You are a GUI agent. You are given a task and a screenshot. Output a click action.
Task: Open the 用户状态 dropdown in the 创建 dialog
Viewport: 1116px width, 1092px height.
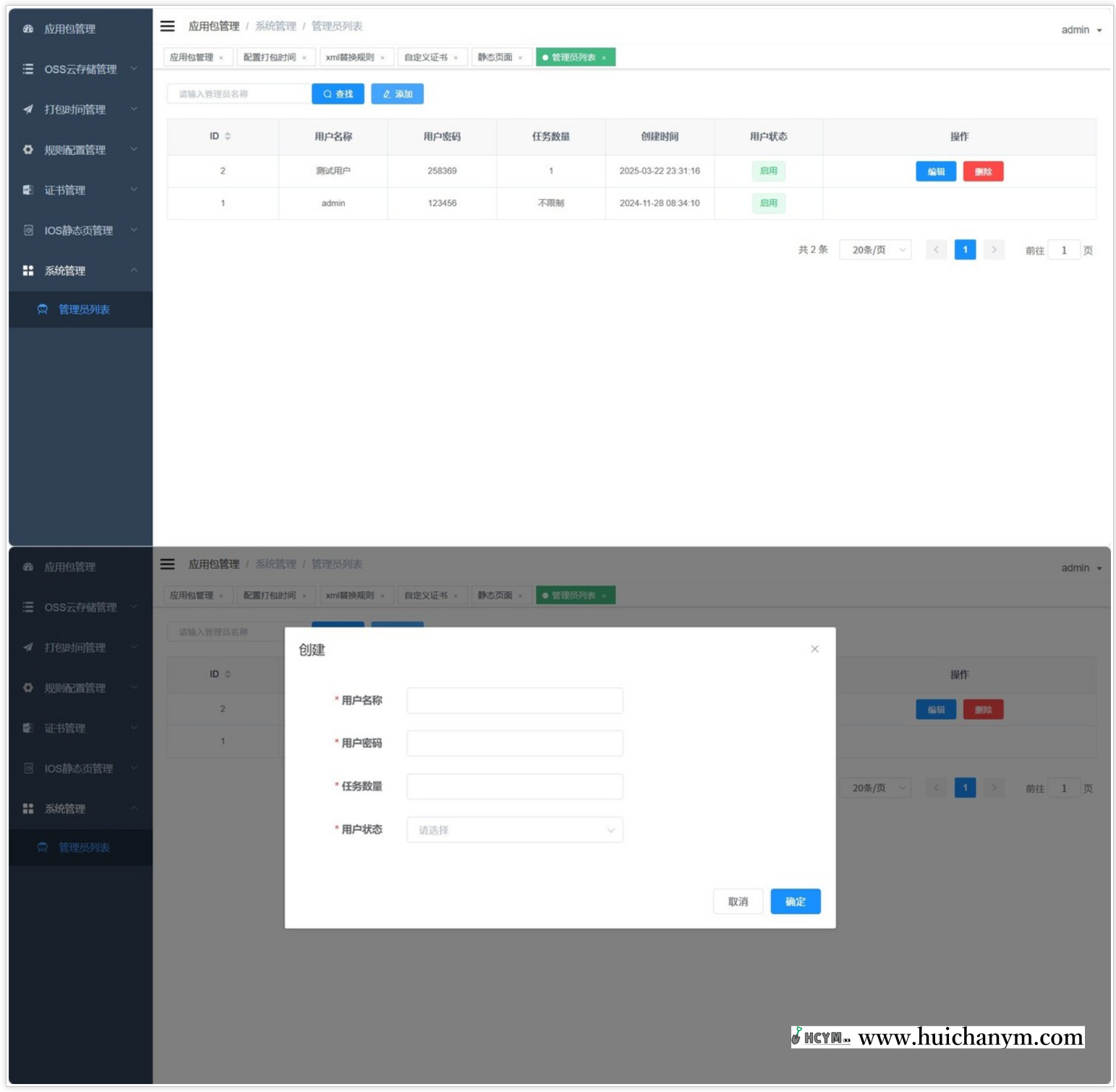(514, 829)
